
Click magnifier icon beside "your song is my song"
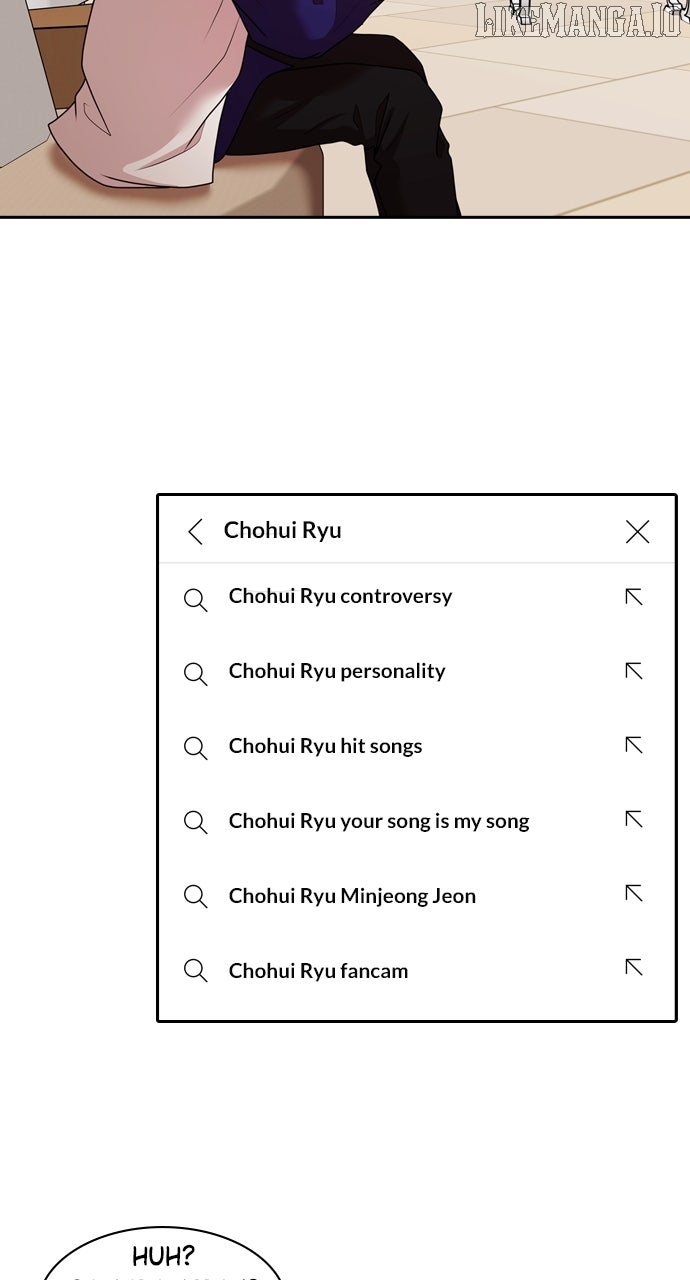[195, 822]
